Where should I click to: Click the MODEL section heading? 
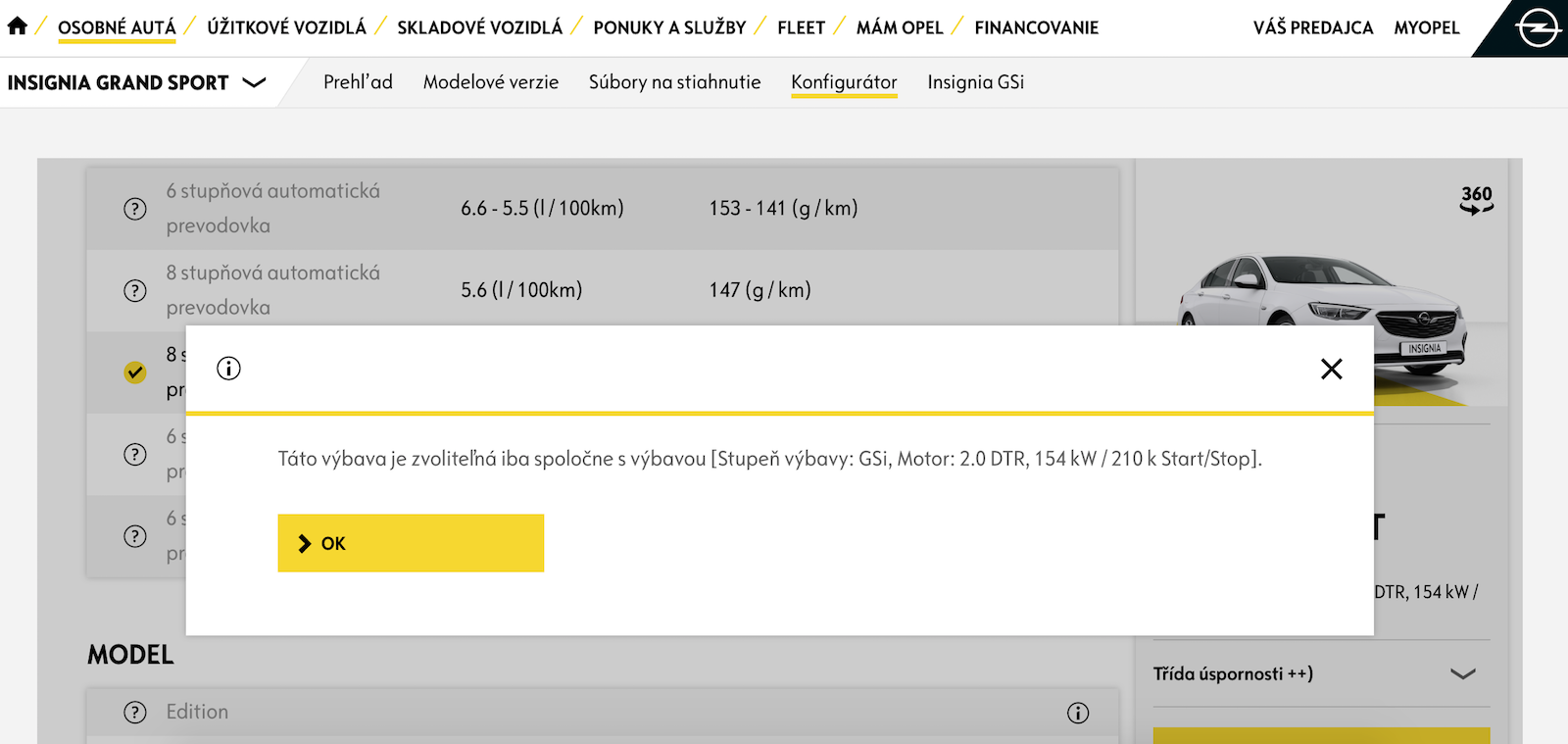pyautogui.click(x=130, y=655)
